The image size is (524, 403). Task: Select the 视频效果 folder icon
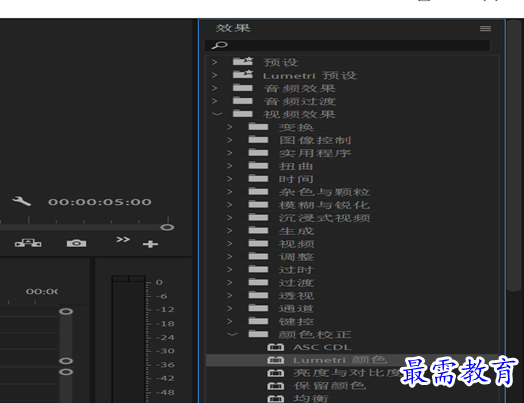(243, 114)
